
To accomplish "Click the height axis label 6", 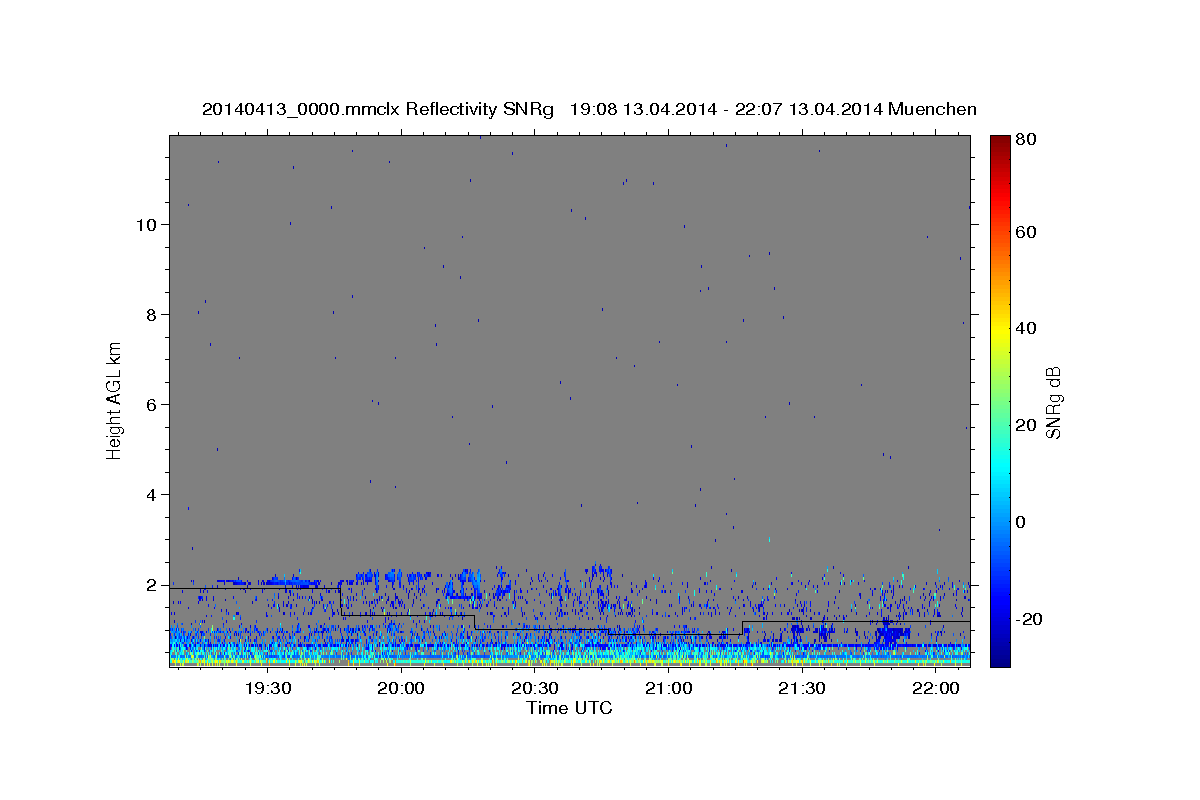I will coord(152,405).
